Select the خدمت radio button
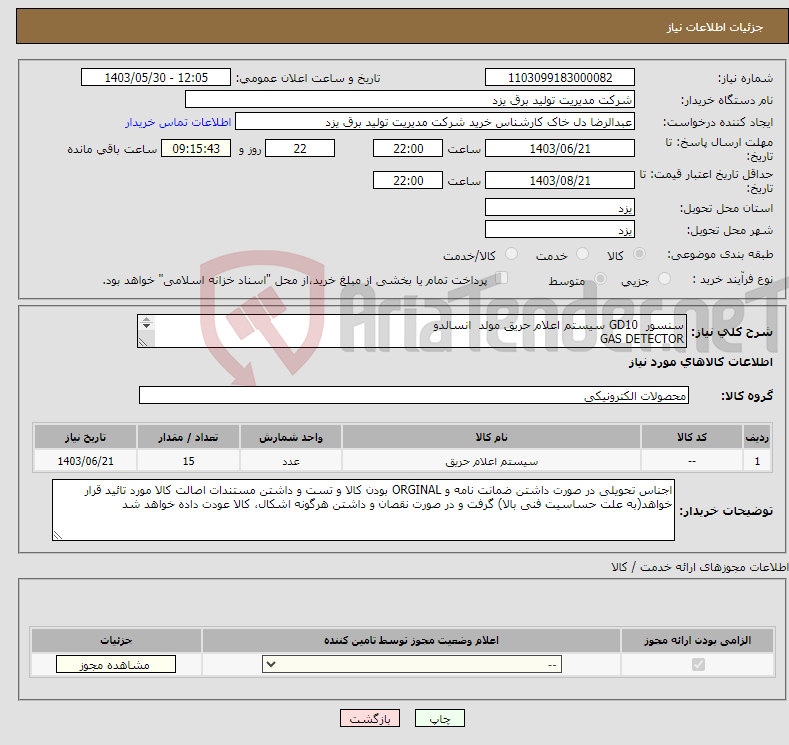The width and height of the screenshot is (789, 745). tap(582, 254)
